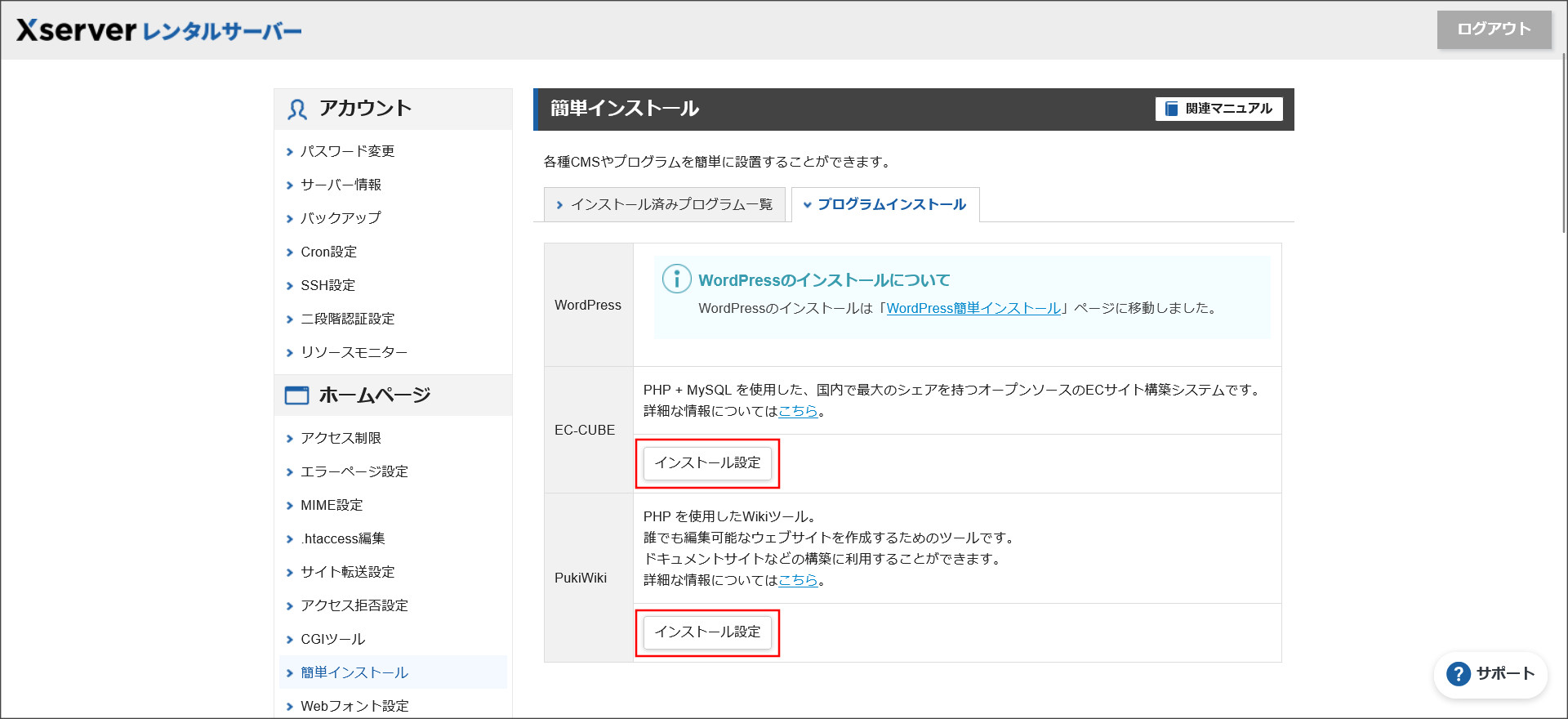Screen dimensions: 1568x719
Task: Click the question mark icon on サポート
Action: 1458,674
